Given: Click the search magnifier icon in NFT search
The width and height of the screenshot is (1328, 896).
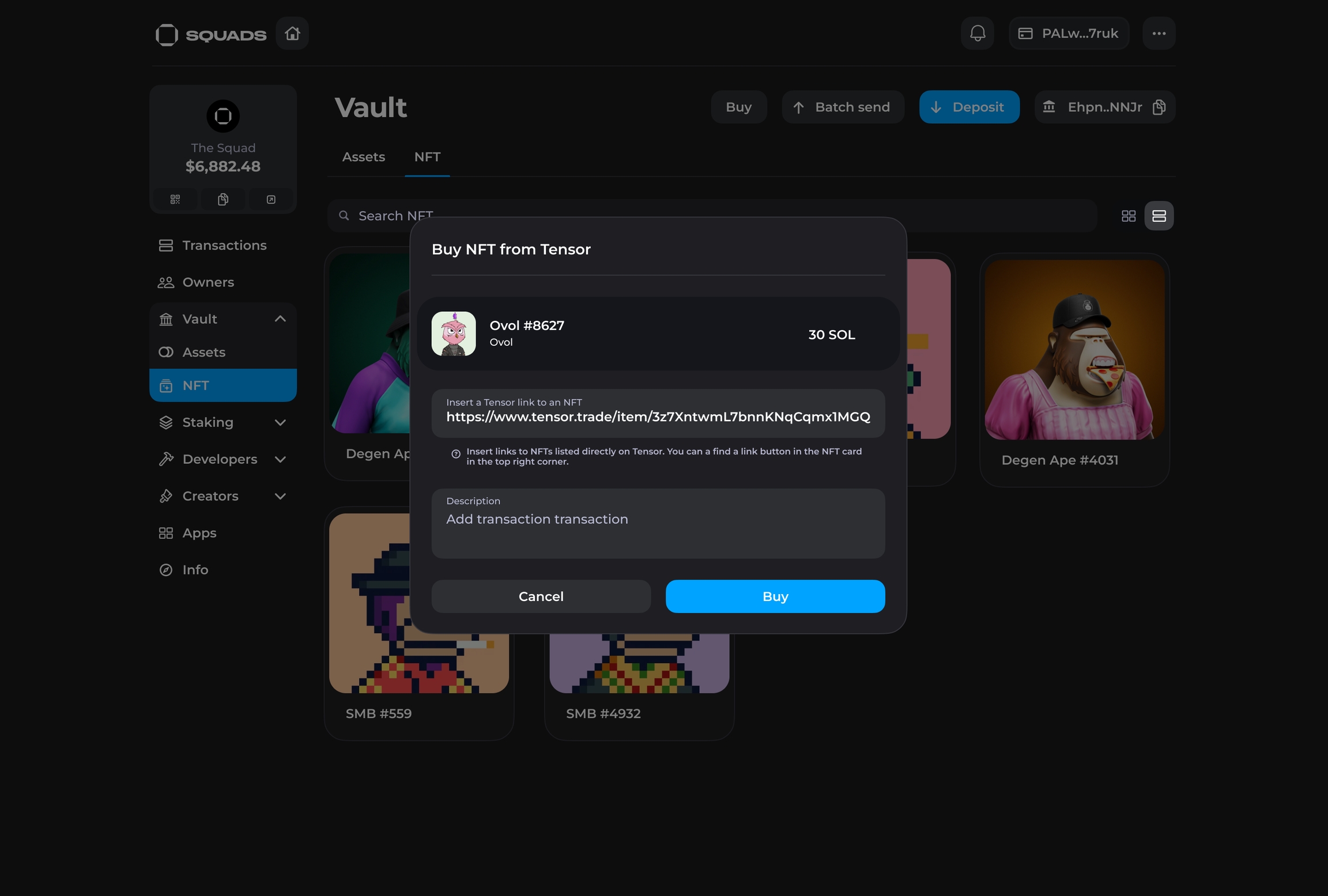Looking at the screenshot, I should coord(344,216).
